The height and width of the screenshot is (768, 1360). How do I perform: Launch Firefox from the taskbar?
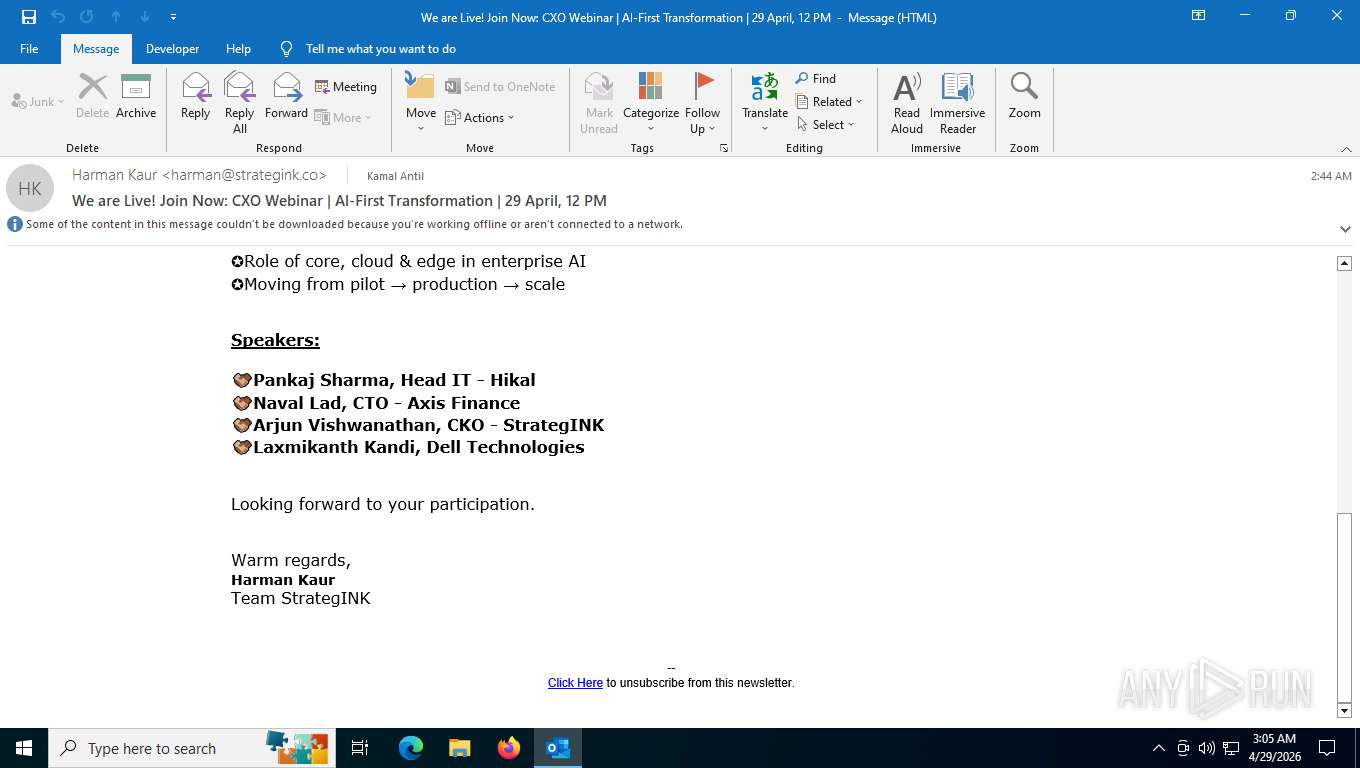(x=509, y=748)
